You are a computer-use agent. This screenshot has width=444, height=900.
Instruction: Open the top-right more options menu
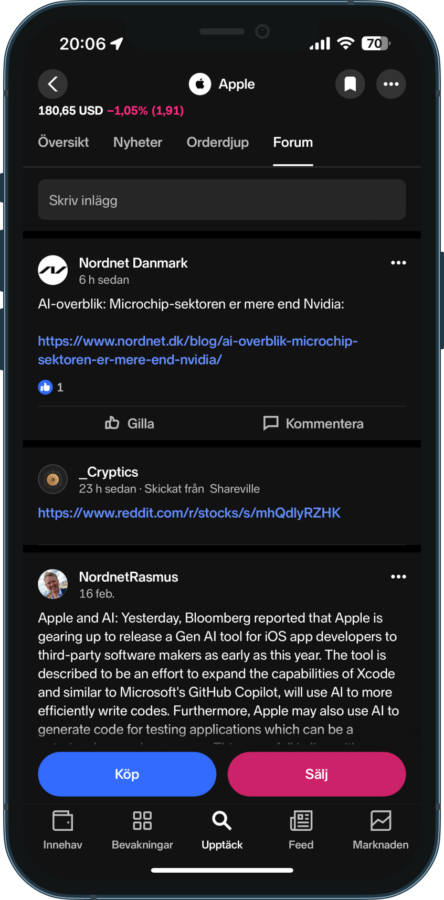coord(391,84)
